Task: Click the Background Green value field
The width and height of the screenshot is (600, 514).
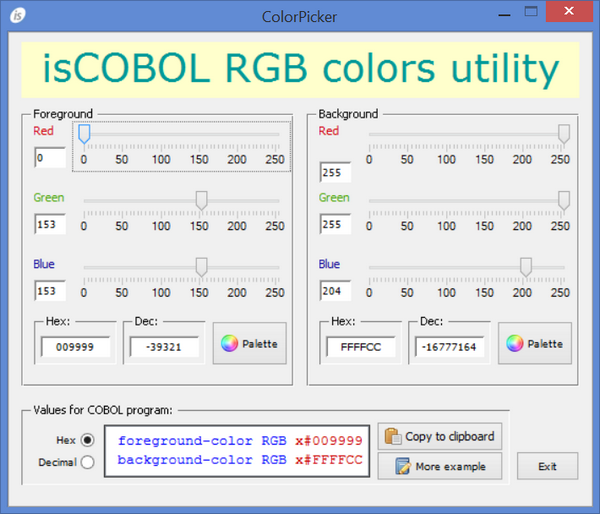Action: (335, 225)
